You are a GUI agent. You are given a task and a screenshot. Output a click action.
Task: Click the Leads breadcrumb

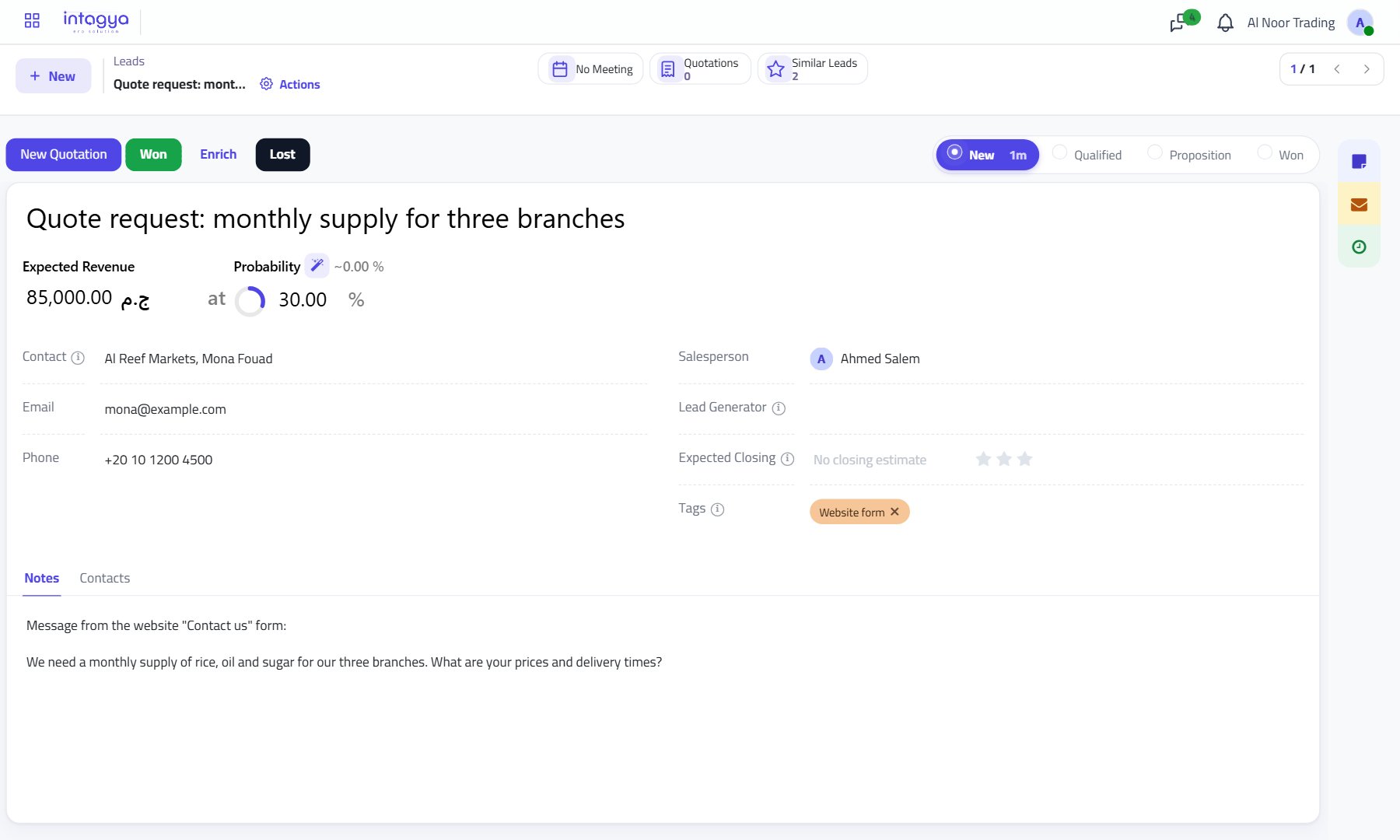pos(129,61)
